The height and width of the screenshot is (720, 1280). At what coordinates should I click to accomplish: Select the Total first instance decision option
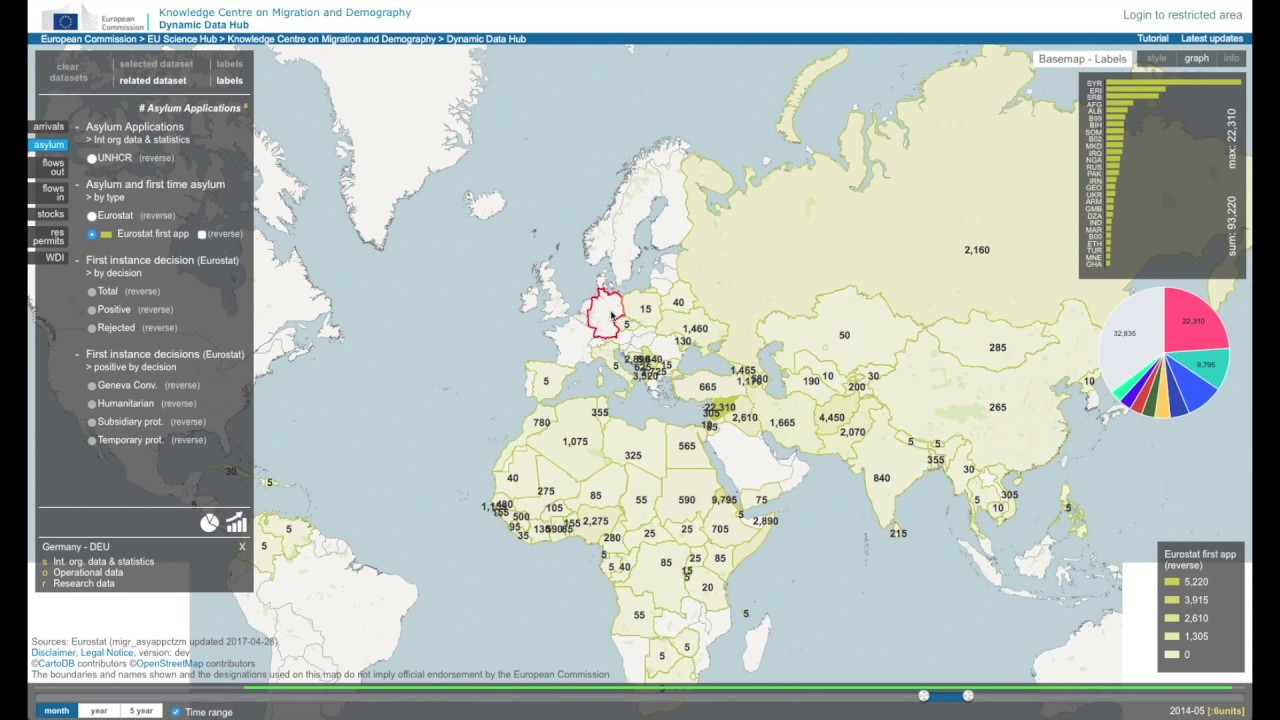click(92, 292)
